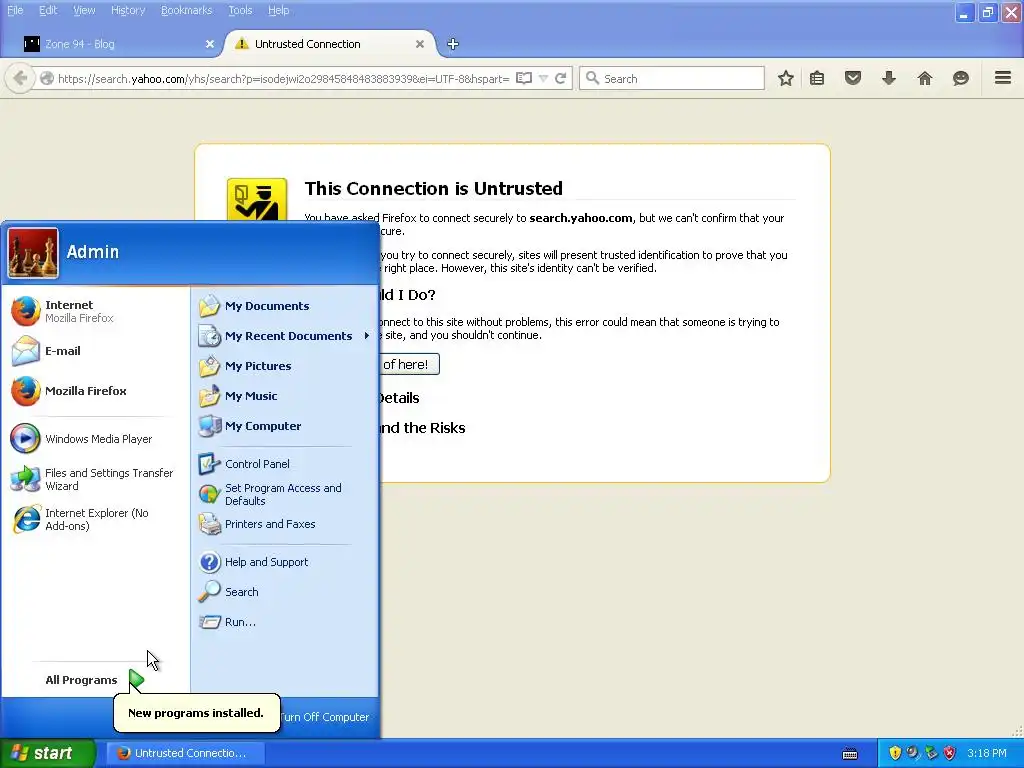Open the View menu
Screen dimensions: 1024x768
tap(84, 10)
